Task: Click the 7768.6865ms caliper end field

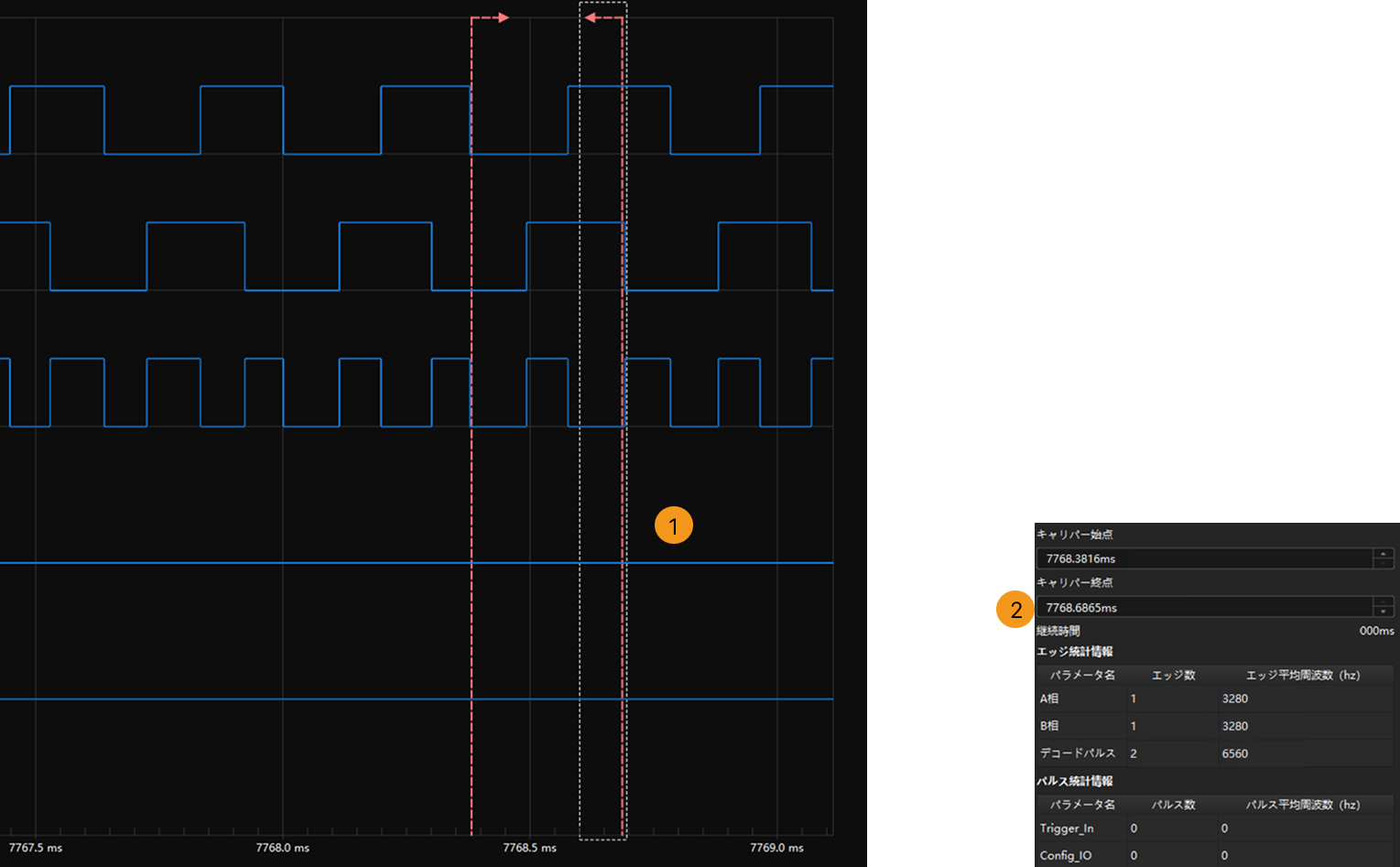Action: point(1204,607)
